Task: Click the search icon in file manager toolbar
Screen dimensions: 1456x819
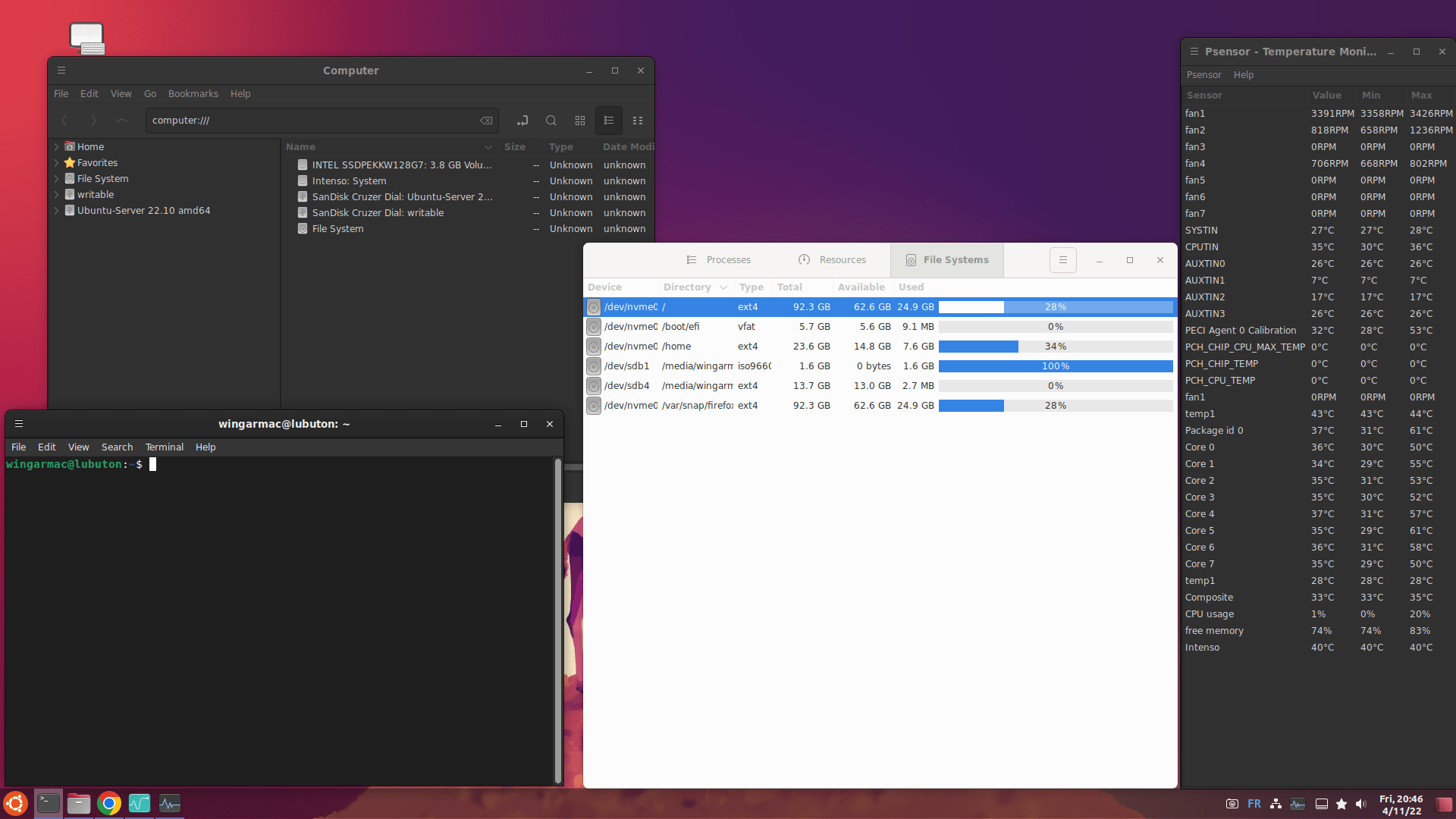Action: point(551,121)
